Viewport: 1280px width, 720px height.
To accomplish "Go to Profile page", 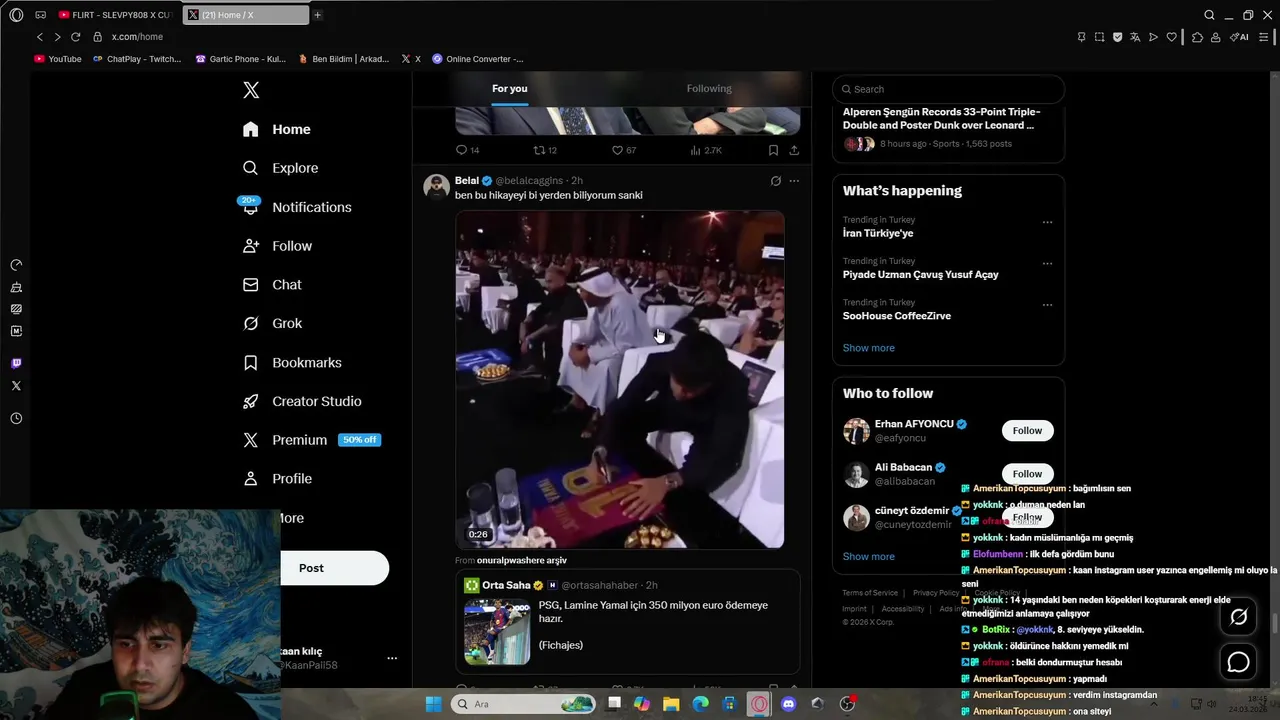I will tap(278, 479).
